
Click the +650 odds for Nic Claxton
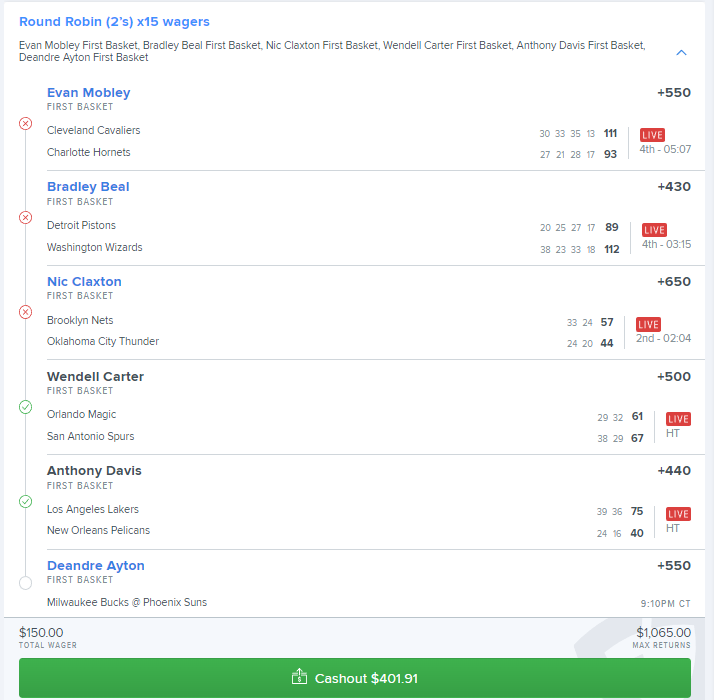[674, 281]
